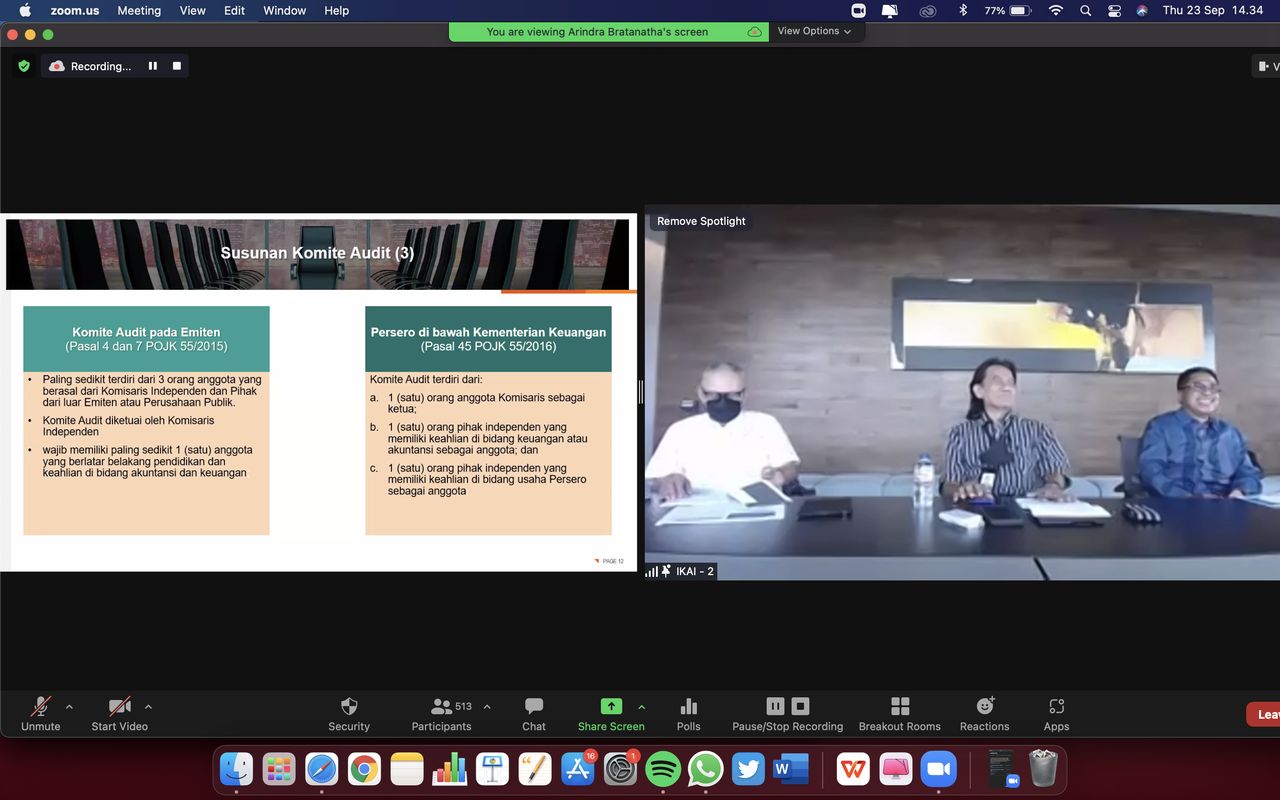The height and width of the screenshot is (800, 1280).
Task: Expand the arrow next to Participants count
Action: [x=487, y=706]
